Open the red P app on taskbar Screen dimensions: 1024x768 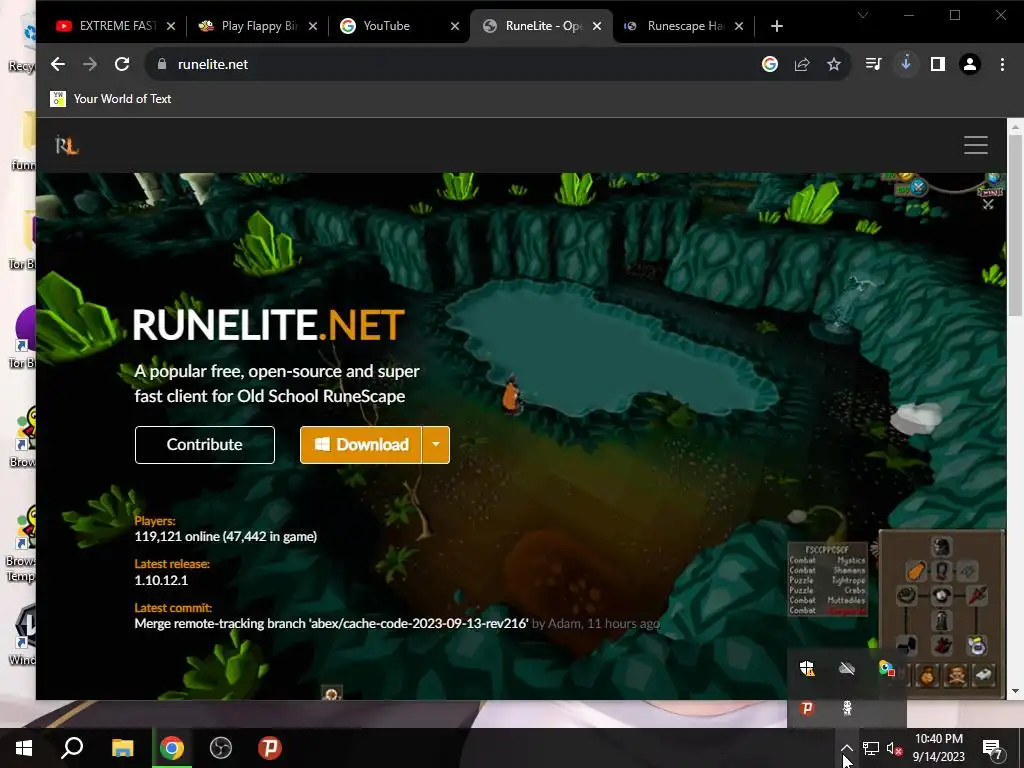(x=270, y=748)
